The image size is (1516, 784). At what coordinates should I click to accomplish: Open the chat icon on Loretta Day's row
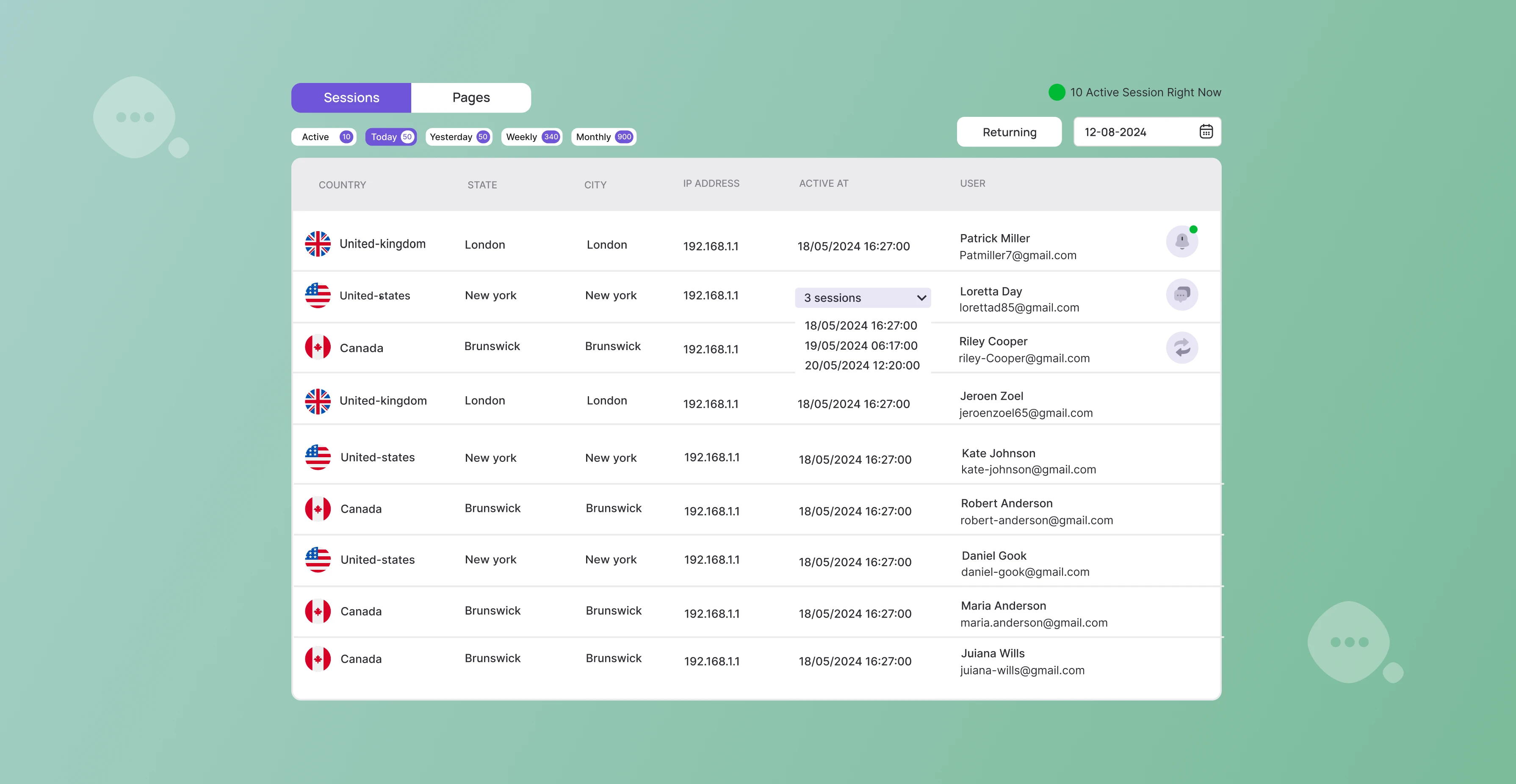coord(1182,295)
